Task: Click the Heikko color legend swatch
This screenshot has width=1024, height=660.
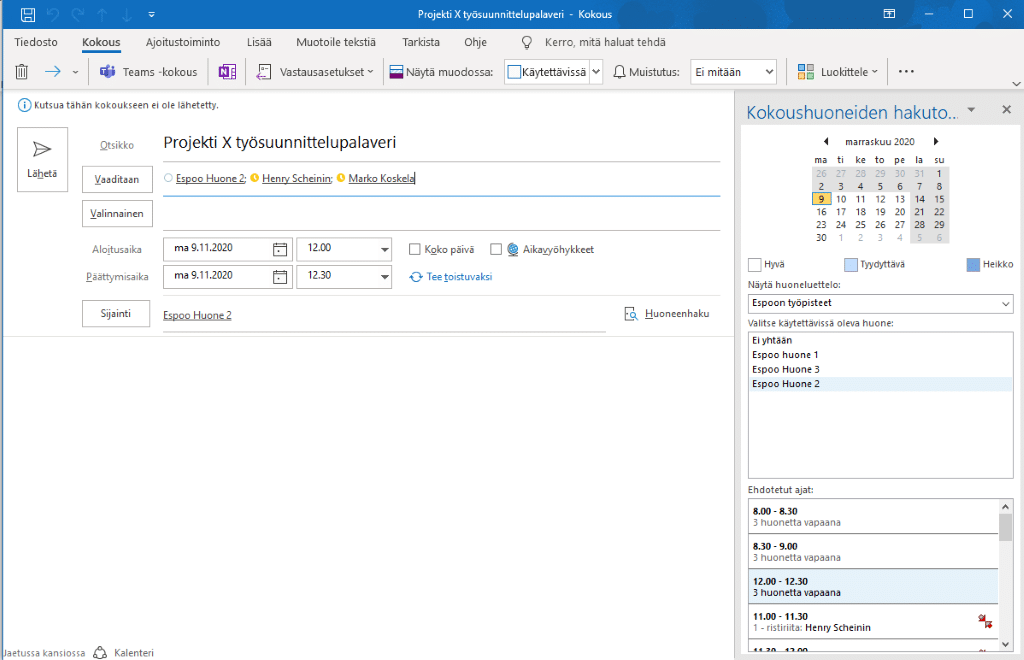Action: point(974,265)
